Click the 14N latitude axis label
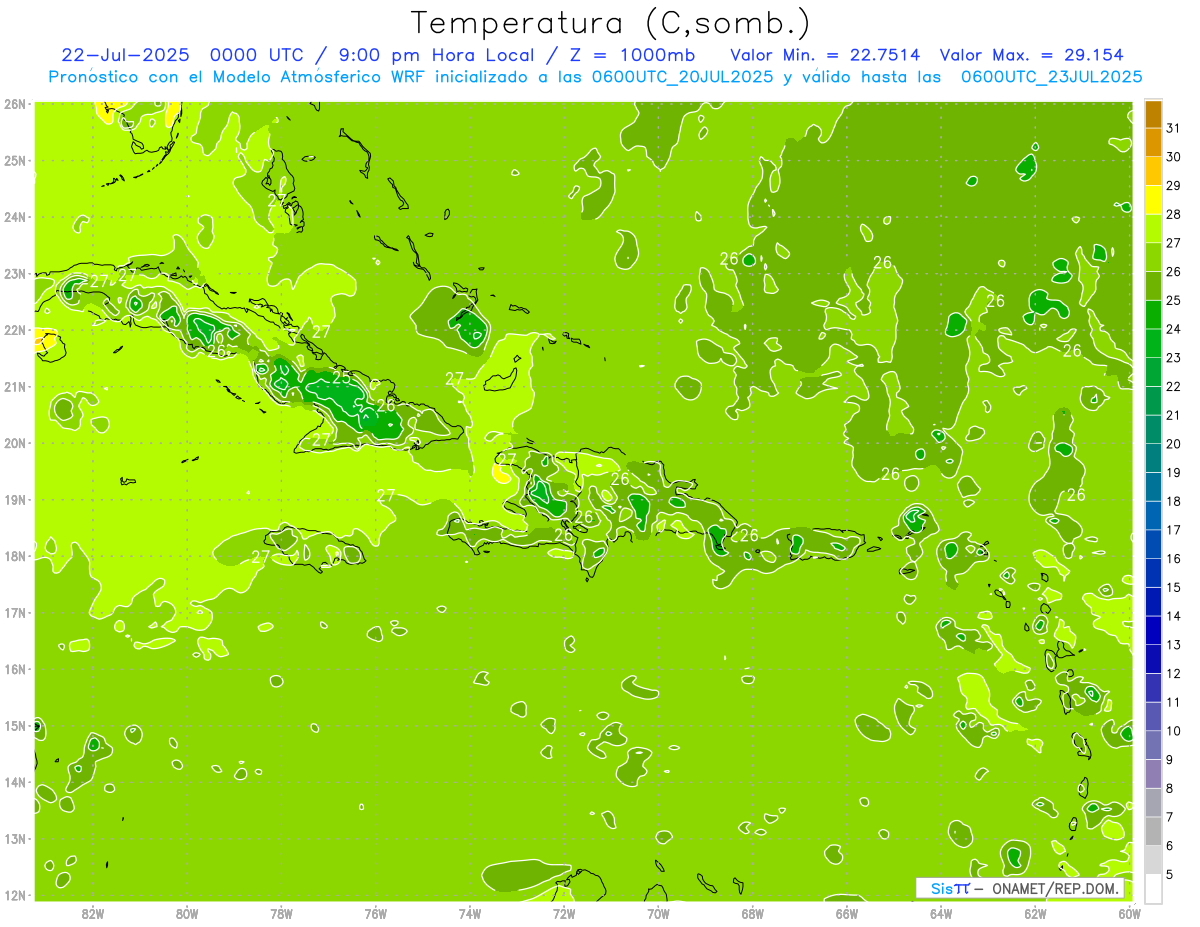The image size is (1200, 927). [x=15, y=782]
